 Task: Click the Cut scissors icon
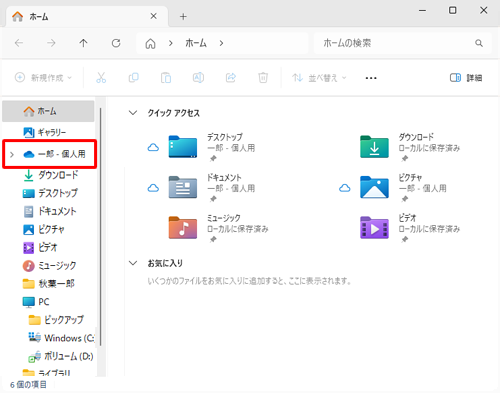(101, 78)
